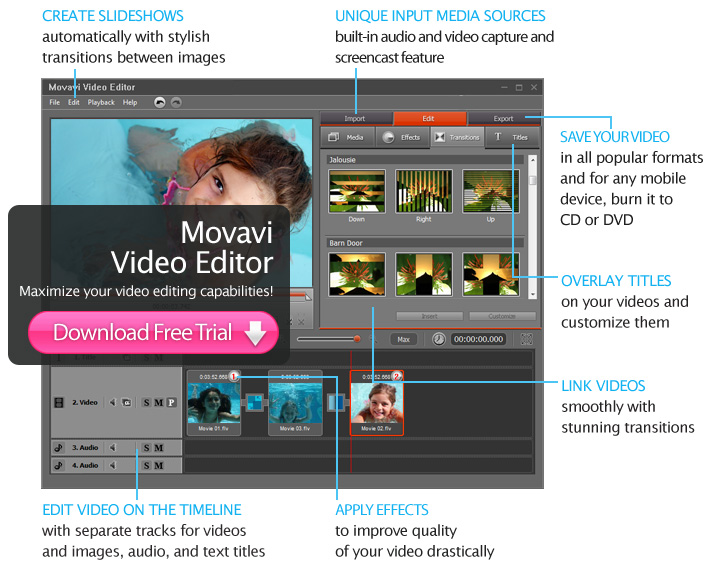711x576 pixels.
Task: Open the Titles tab
Action: 511,137
